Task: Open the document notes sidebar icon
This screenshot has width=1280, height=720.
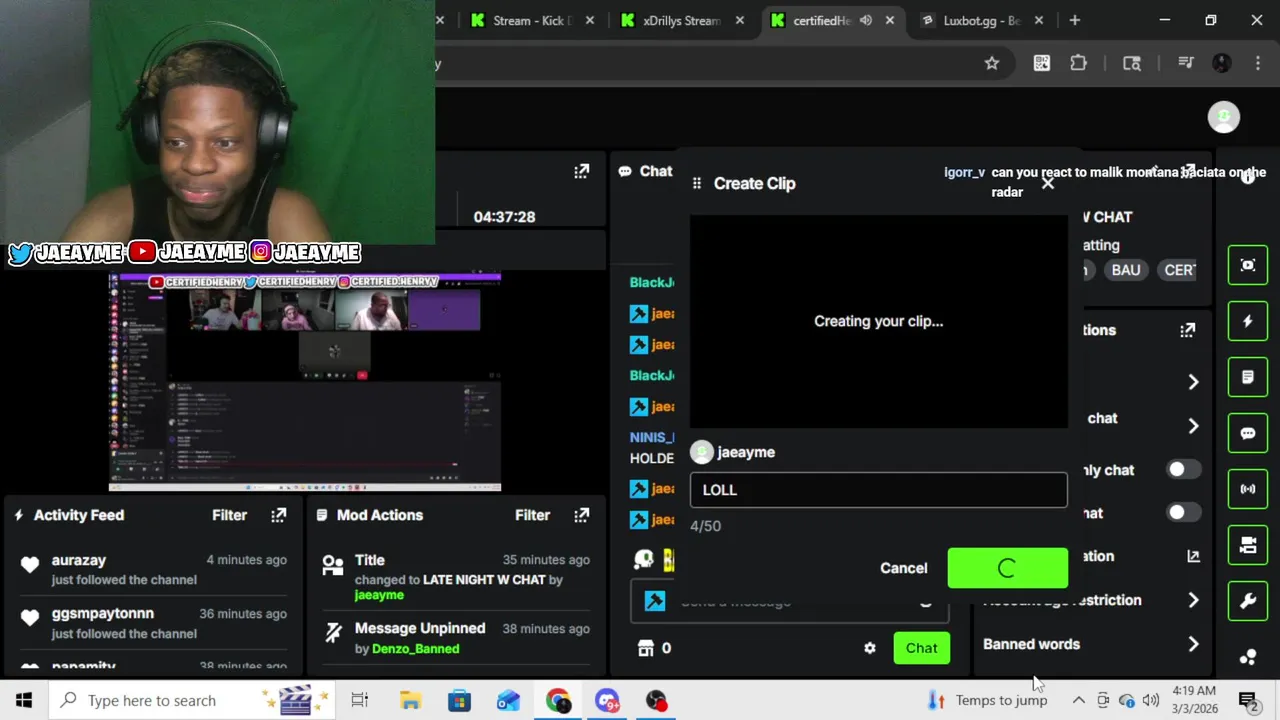Action: click(1248, 377)
